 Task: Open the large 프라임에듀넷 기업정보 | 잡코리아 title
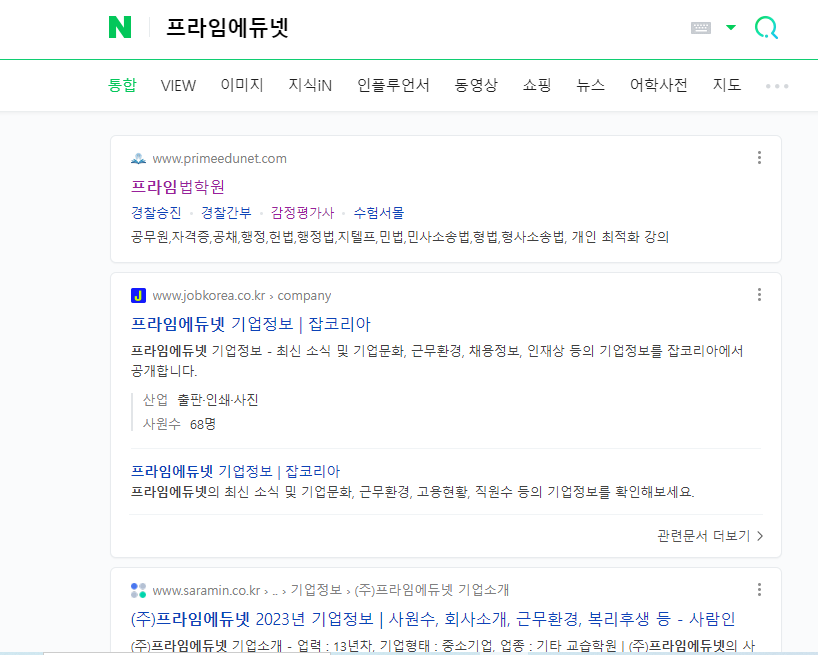(x=250, y=324)
